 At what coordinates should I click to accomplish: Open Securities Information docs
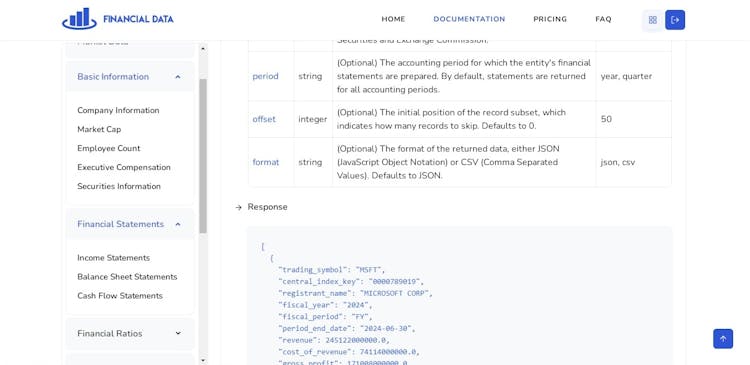119,186
